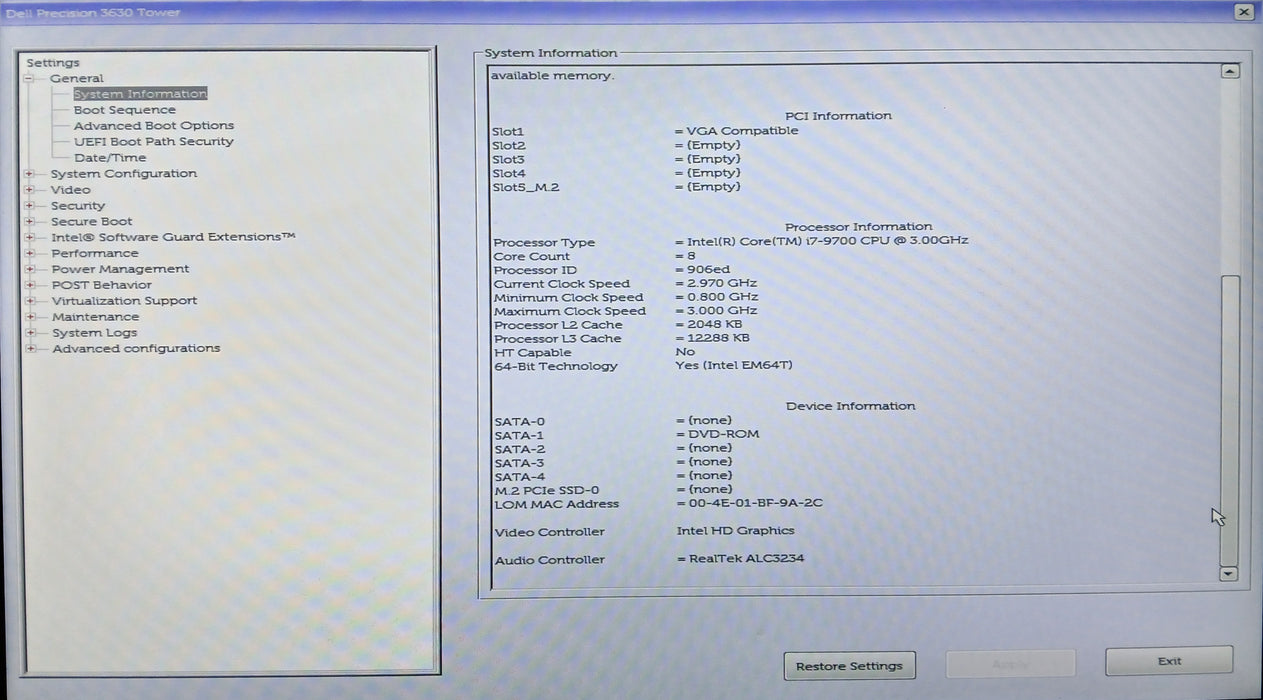Open Date/Time settings
The height and width of the screenshot is (700, 1263).
pos(110,158)
